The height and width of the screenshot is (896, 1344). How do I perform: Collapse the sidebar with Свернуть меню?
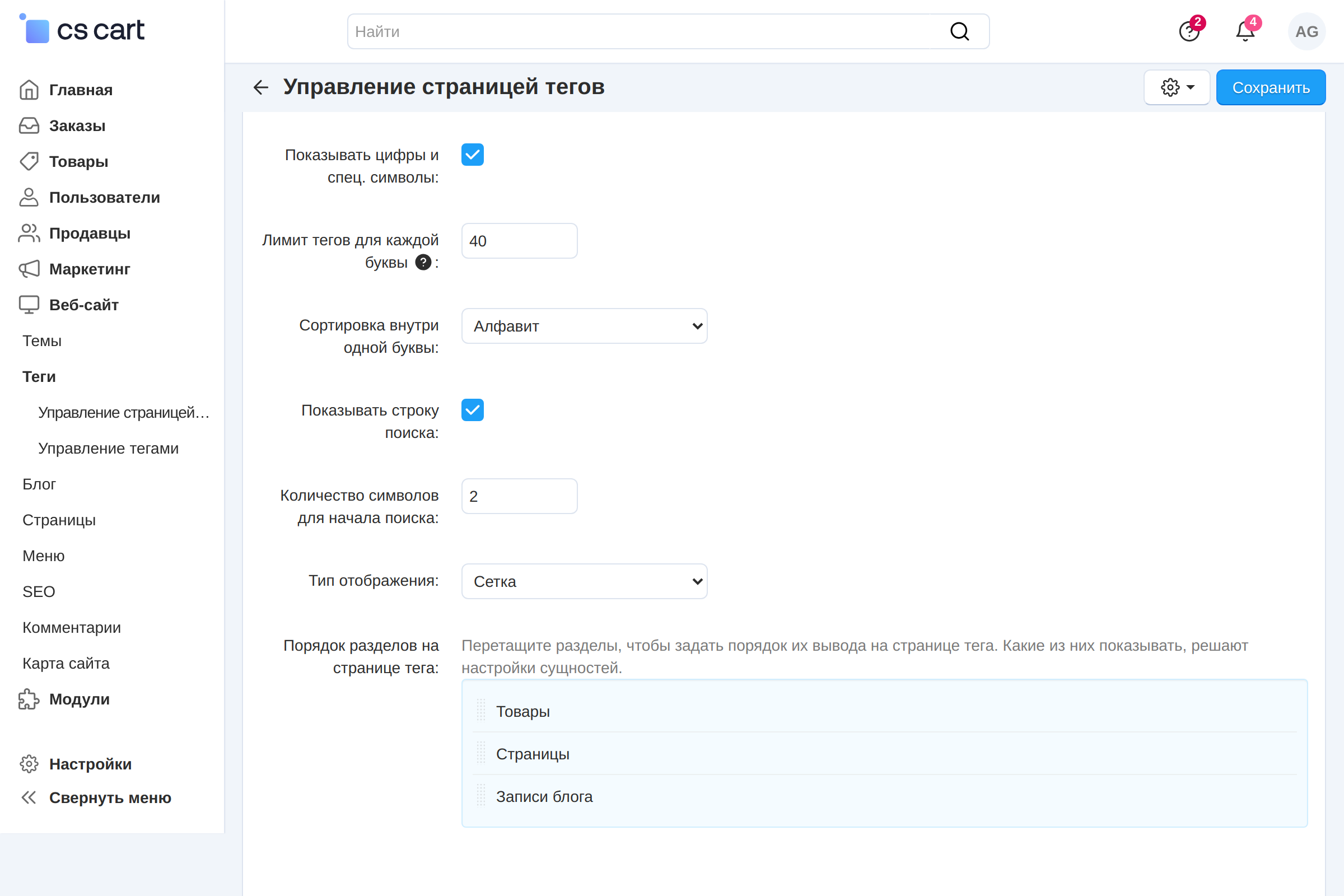tap(95, 797)
